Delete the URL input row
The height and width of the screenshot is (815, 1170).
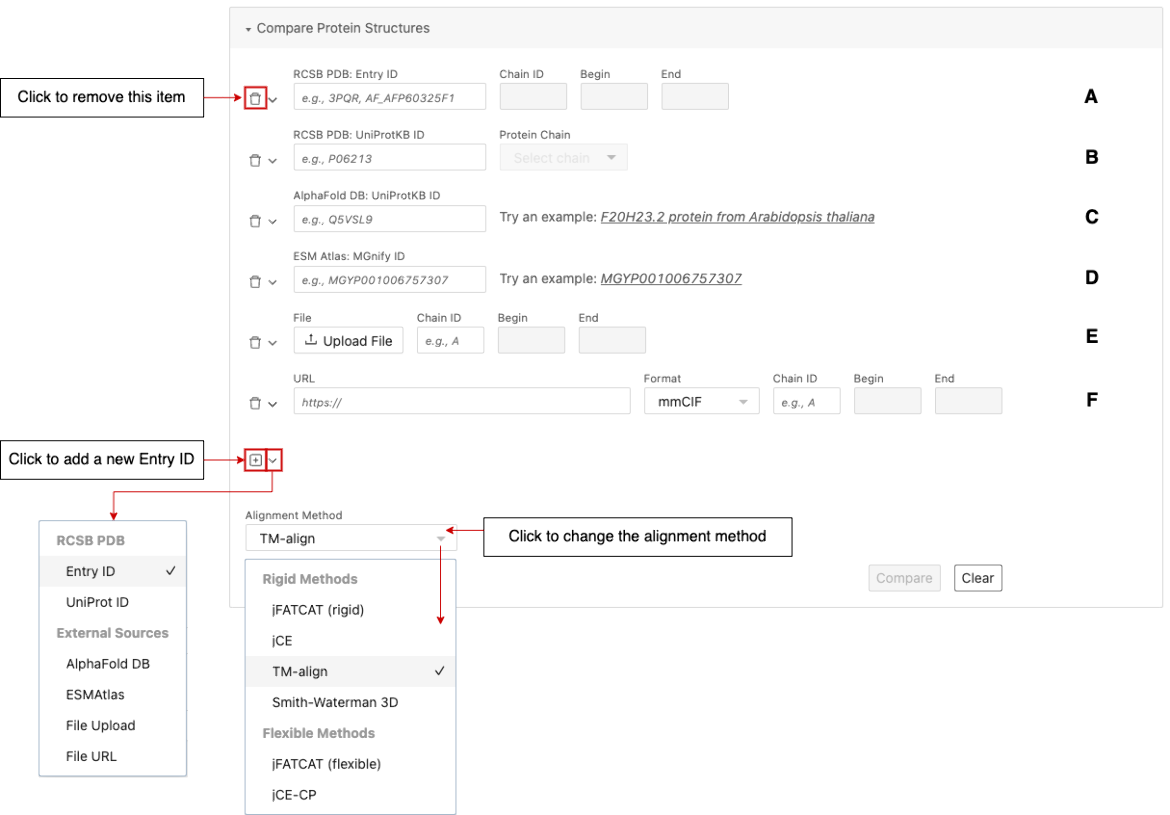[256, 403]
